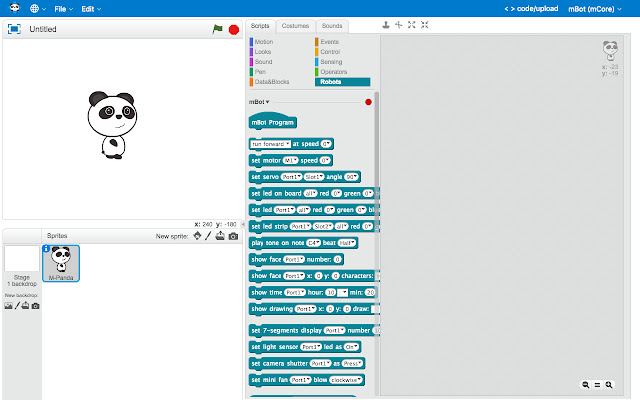Choose new sprite from library icon
Screen dimensions: 640x400
tap(197, 236)
